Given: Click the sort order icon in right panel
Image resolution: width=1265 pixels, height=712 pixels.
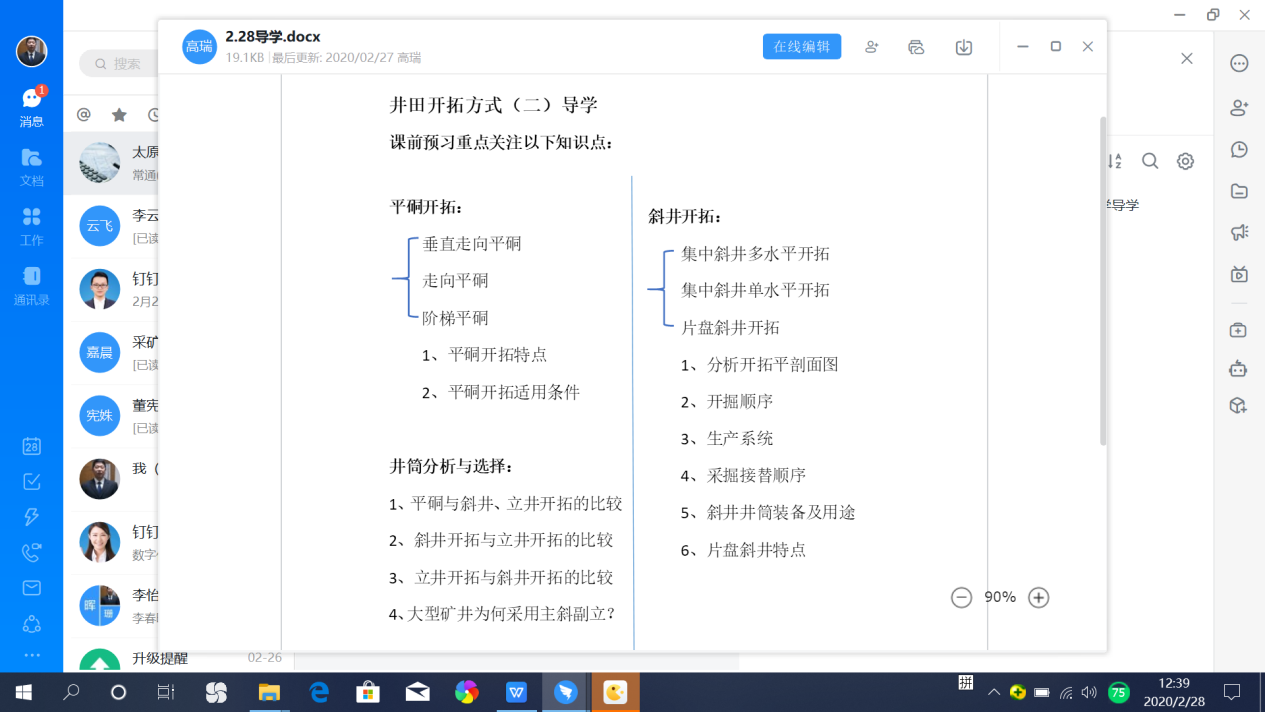Looking at the screenshot, I should click(x=1114, y=161).
